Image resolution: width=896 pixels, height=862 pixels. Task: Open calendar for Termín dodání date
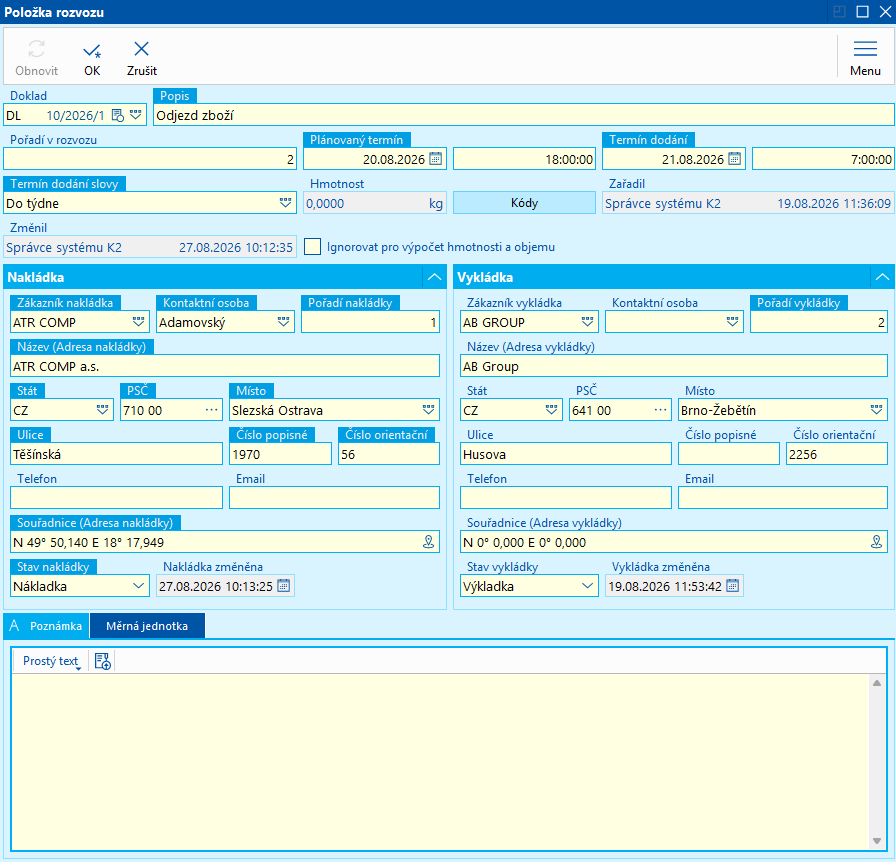pos(735,159)
